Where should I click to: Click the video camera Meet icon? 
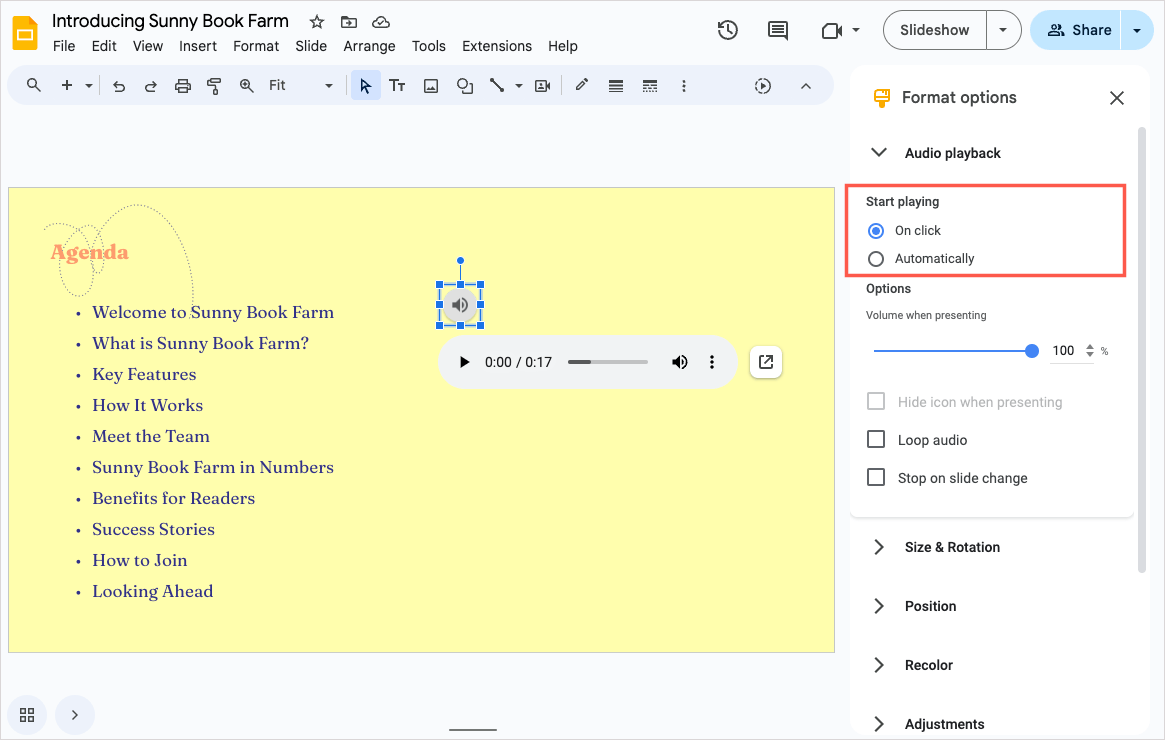tap(831, 30)
